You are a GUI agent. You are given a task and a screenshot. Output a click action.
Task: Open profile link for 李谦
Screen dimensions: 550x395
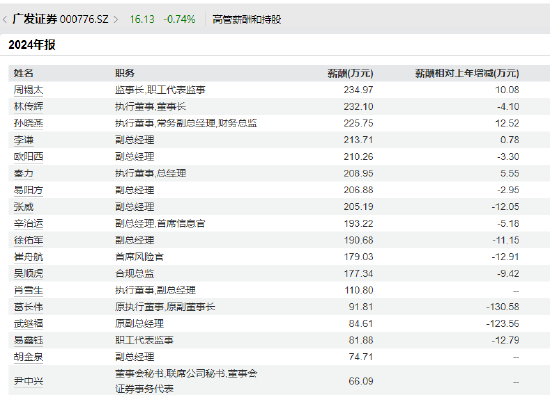coord(24,140)
